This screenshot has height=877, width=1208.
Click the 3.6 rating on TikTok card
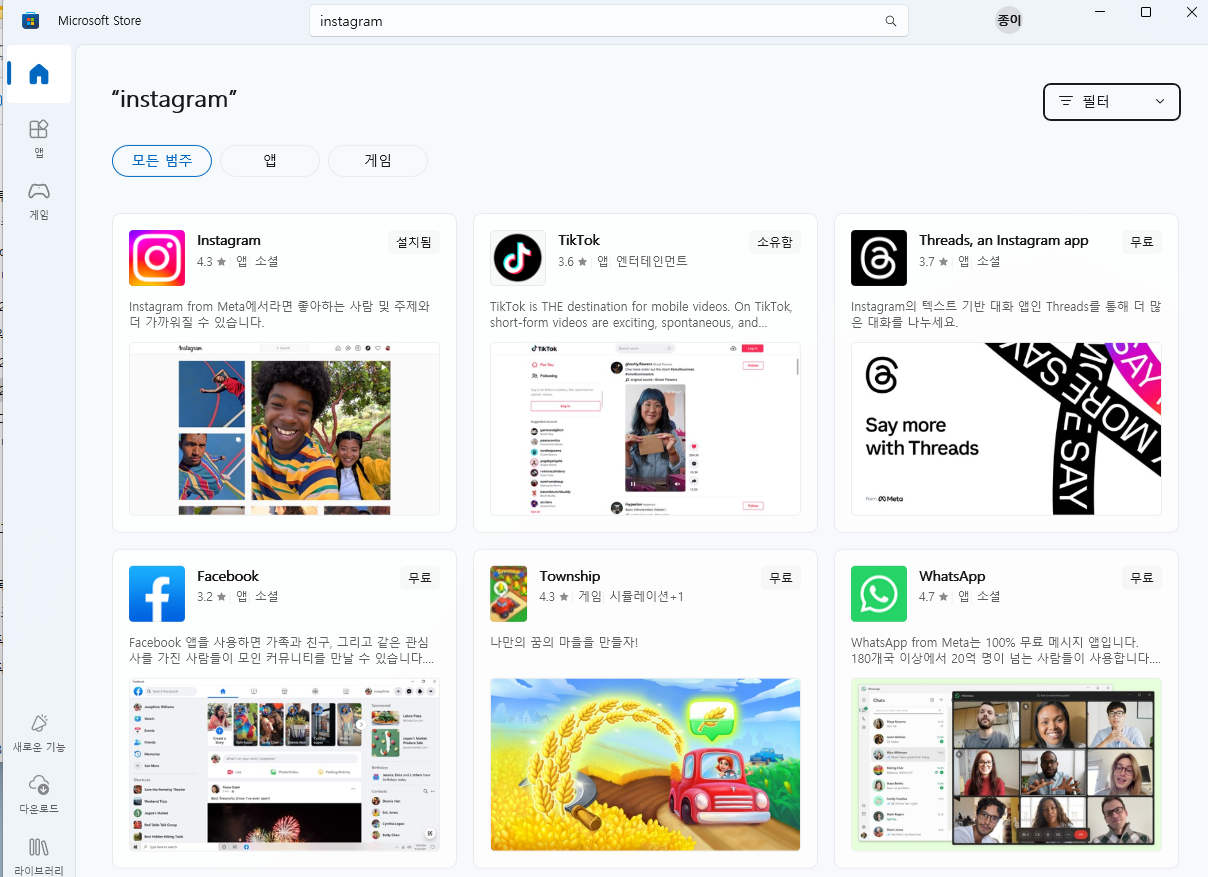(x=572, y=261)
